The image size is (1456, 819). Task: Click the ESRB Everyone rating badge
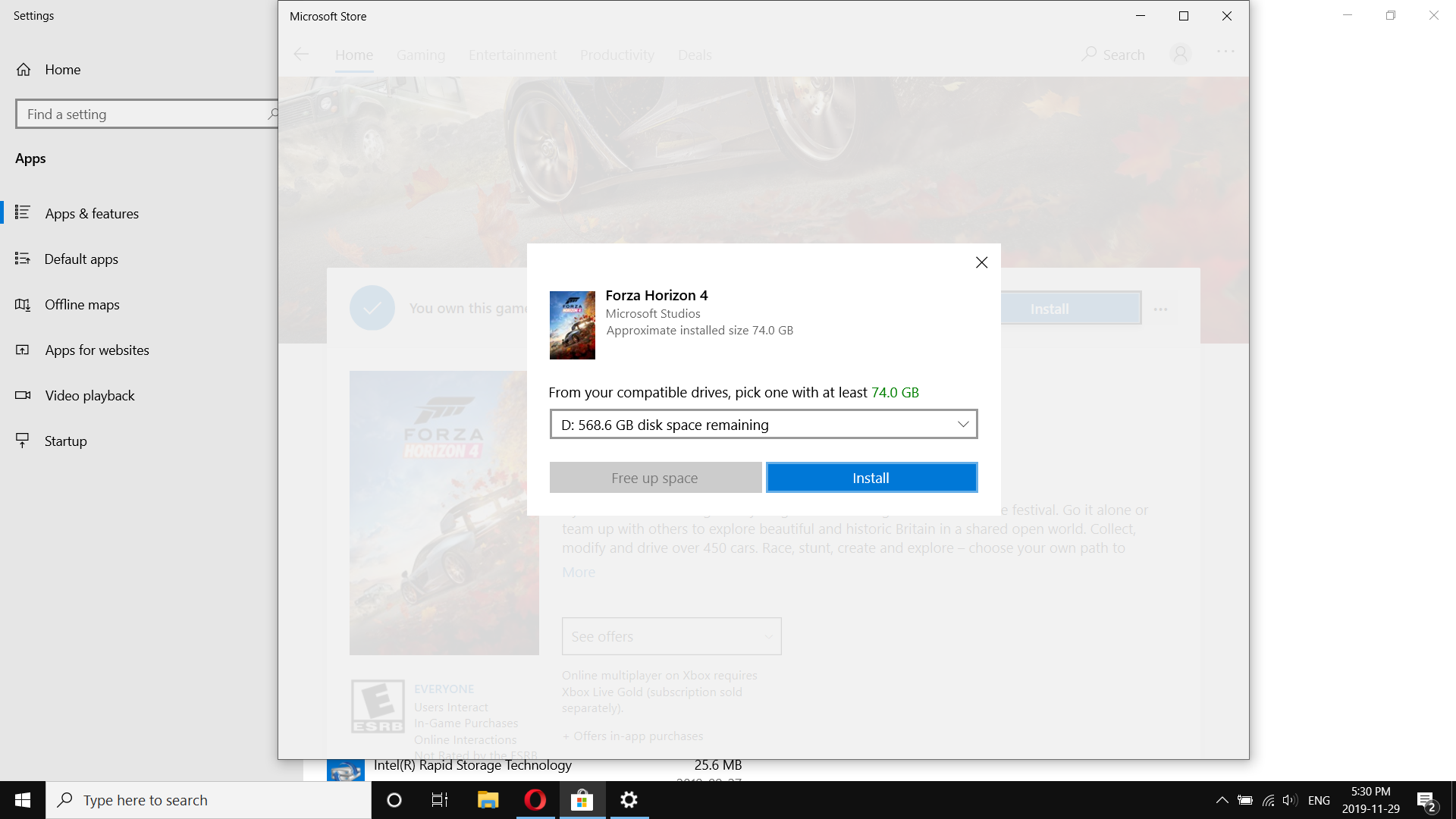point(378,707)
